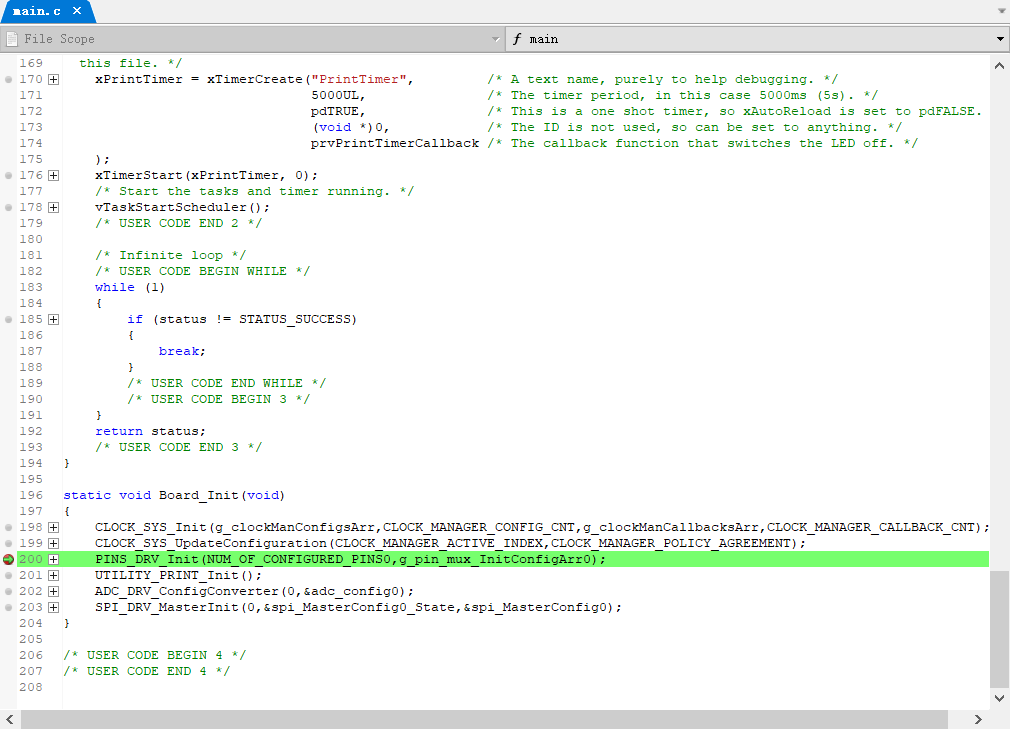
Task: Click the horizontal scrollbar right arrow
Action: (978, 719)
